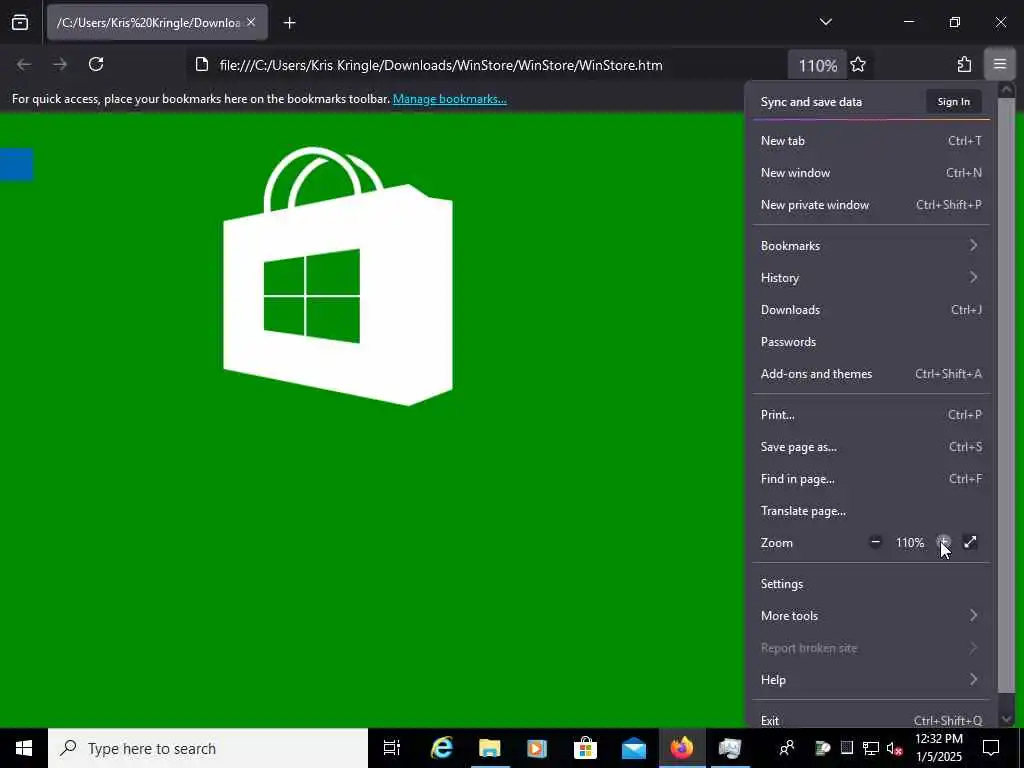
Task: Open the List all tabs dropdown
Action: click(825, 22)
